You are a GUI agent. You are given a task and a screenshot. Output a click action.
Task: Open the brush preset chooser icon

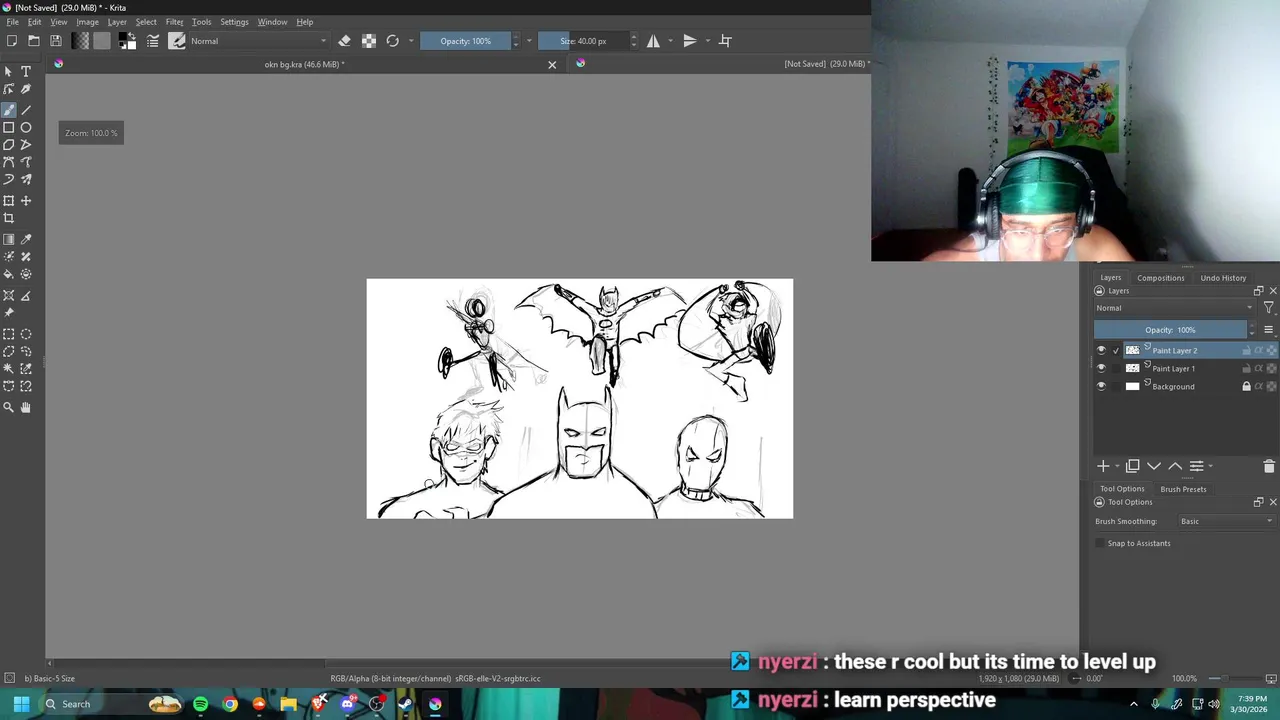(x=177, y=41)
